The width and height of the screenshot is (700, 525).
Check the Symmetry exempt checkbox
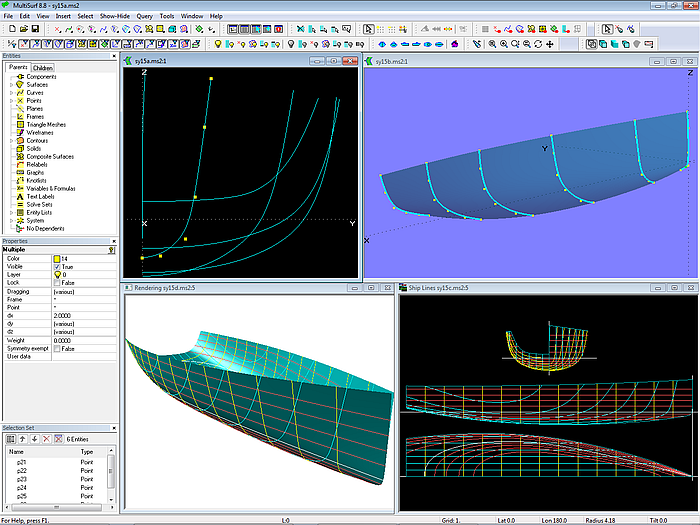click(x=57, y=348)
